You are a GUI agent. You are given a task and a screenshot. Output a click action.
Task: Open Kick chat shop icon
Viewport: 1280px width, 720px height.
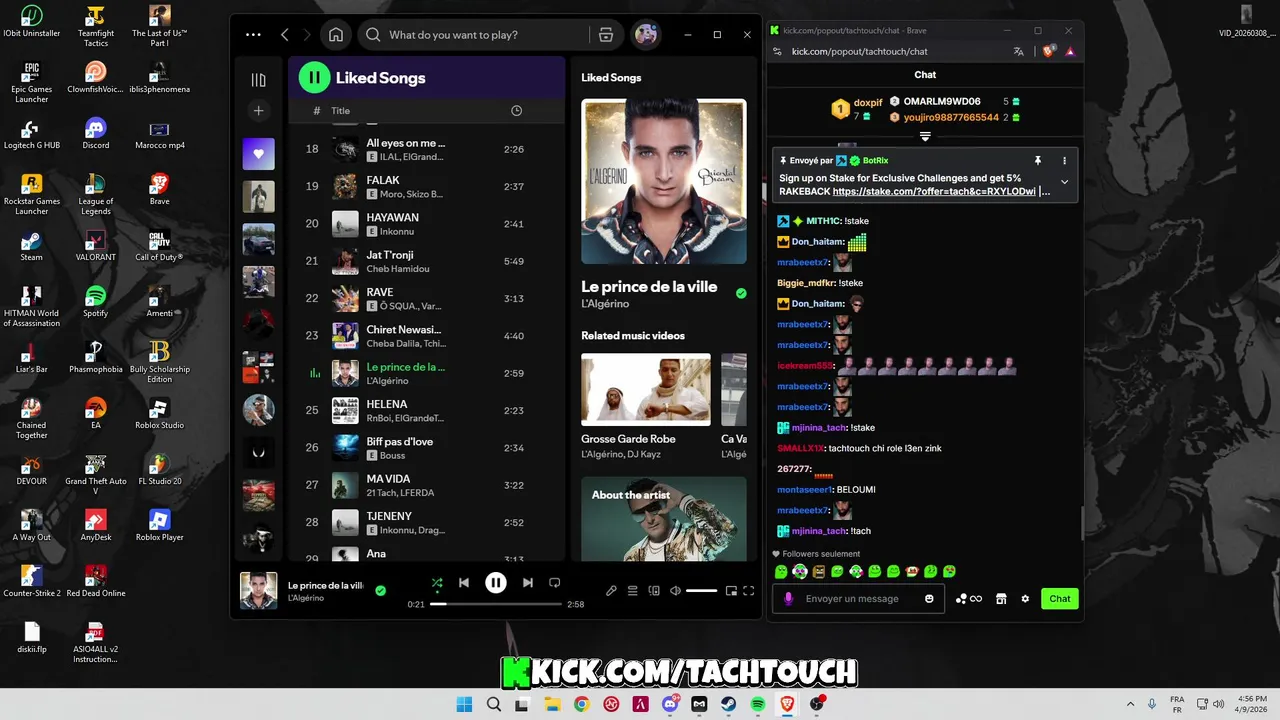(x=1001, y=599)
